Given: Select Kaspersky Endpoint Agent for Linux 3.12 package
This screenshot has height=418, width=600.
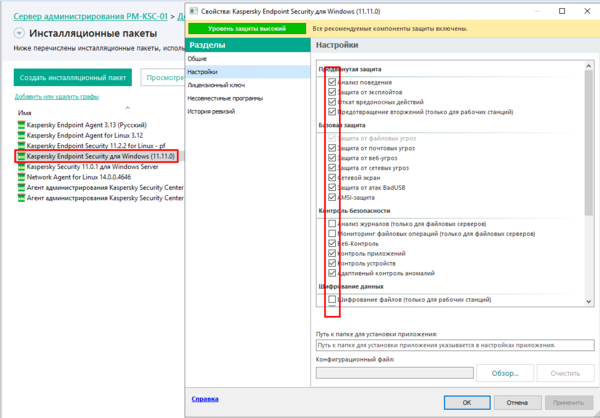Looking at the screenshot, I should pyautogui.click(x=85, y=135).
